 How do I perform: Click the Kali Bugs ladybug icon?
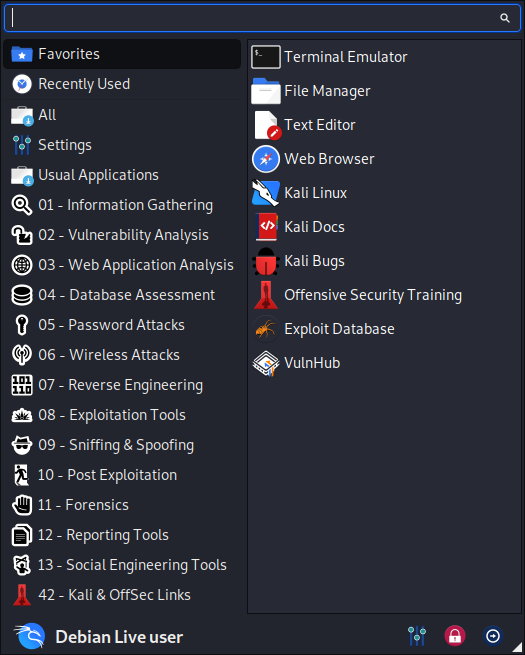click(x=266, y=261)
